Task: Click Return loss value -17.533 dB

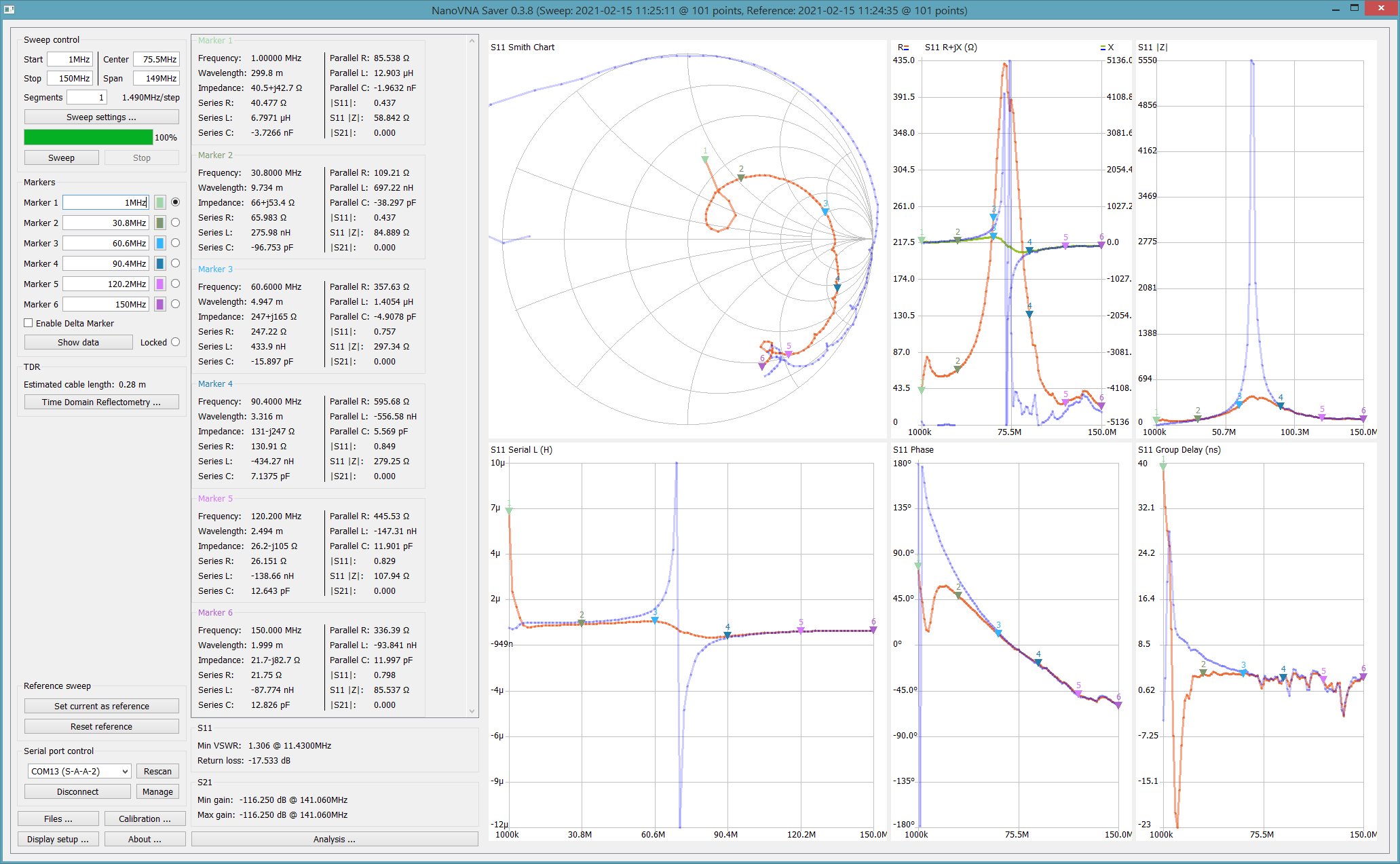Action: pyautogui.click(x=269, y=760)
